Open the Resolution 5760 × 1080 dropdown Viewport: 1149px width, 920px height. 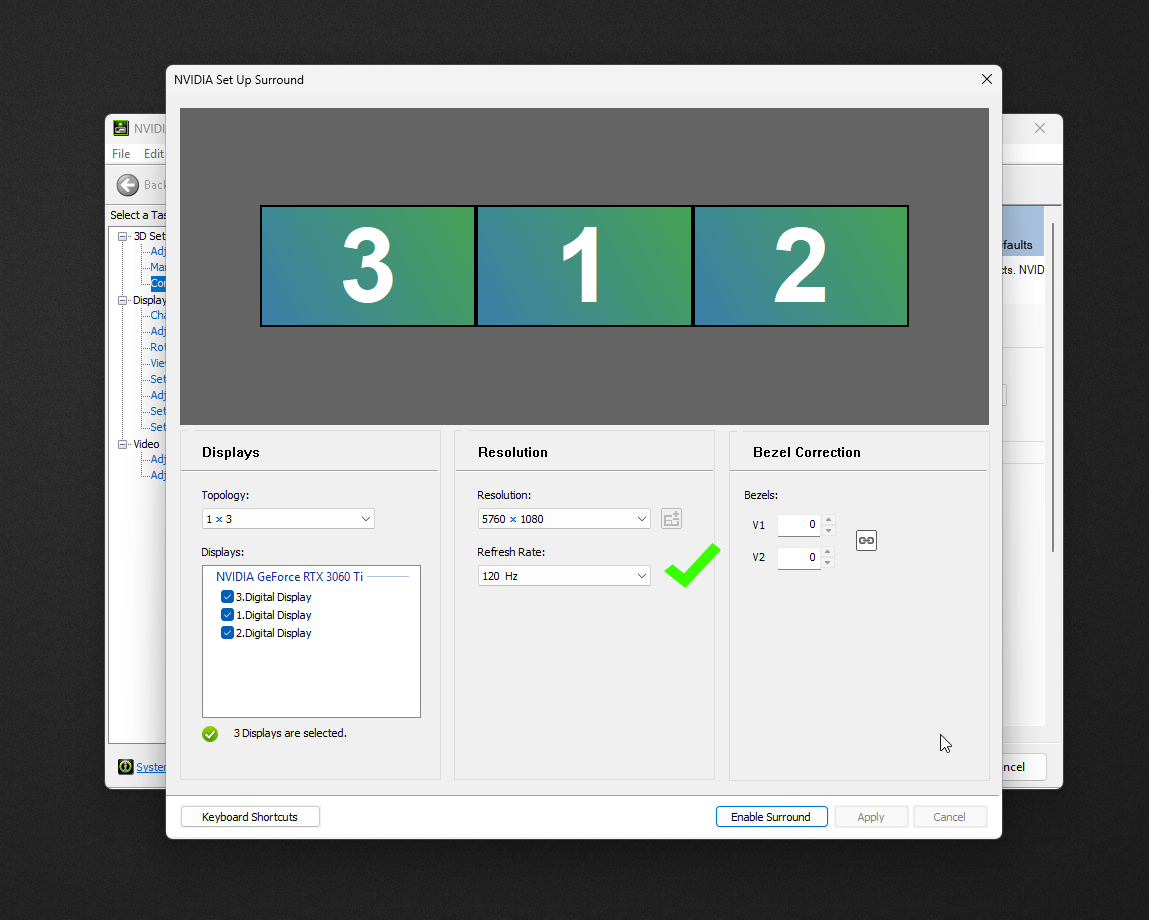(564, 519)
